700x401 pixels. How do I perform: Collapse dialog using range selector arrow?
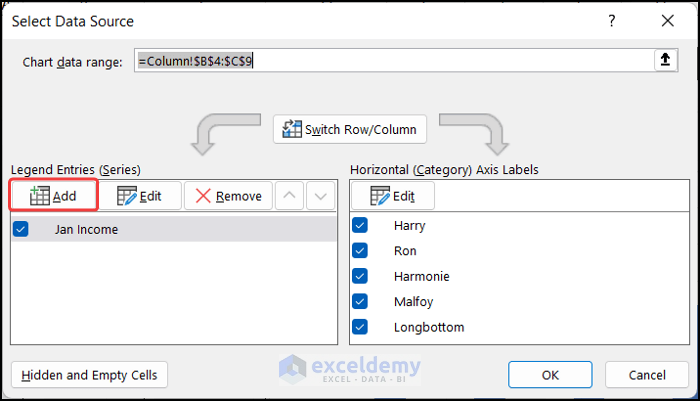[x=665, y=61]
